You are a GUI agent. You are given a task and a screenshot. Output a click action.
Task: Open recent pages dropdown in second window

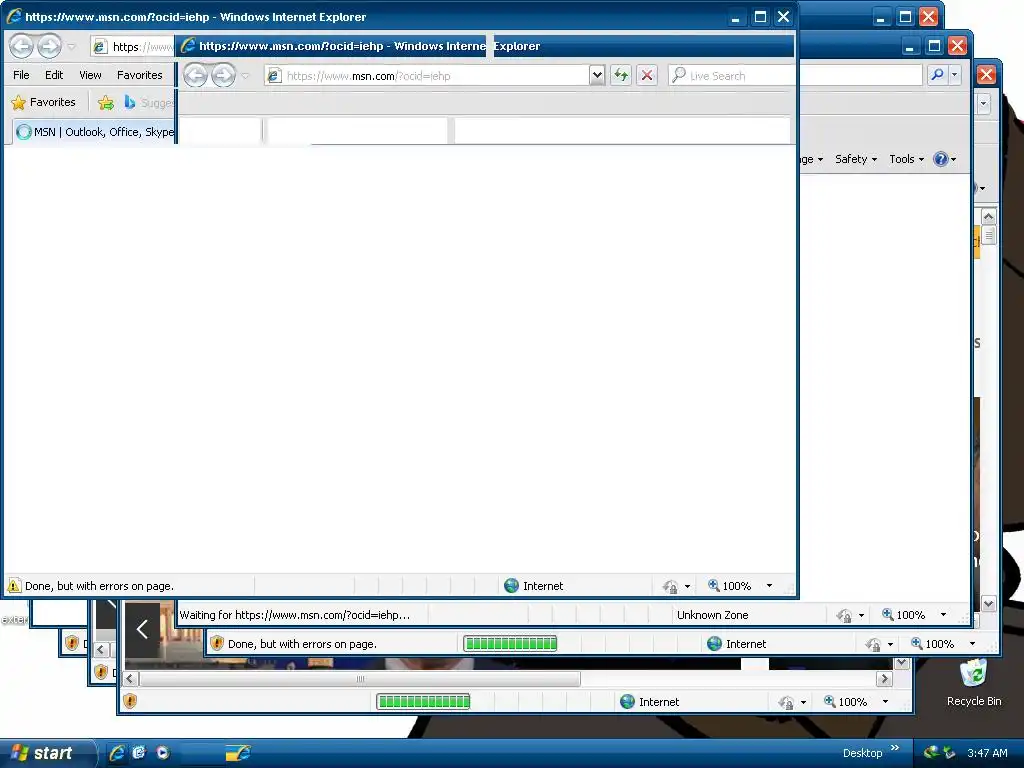coord(246,76)
